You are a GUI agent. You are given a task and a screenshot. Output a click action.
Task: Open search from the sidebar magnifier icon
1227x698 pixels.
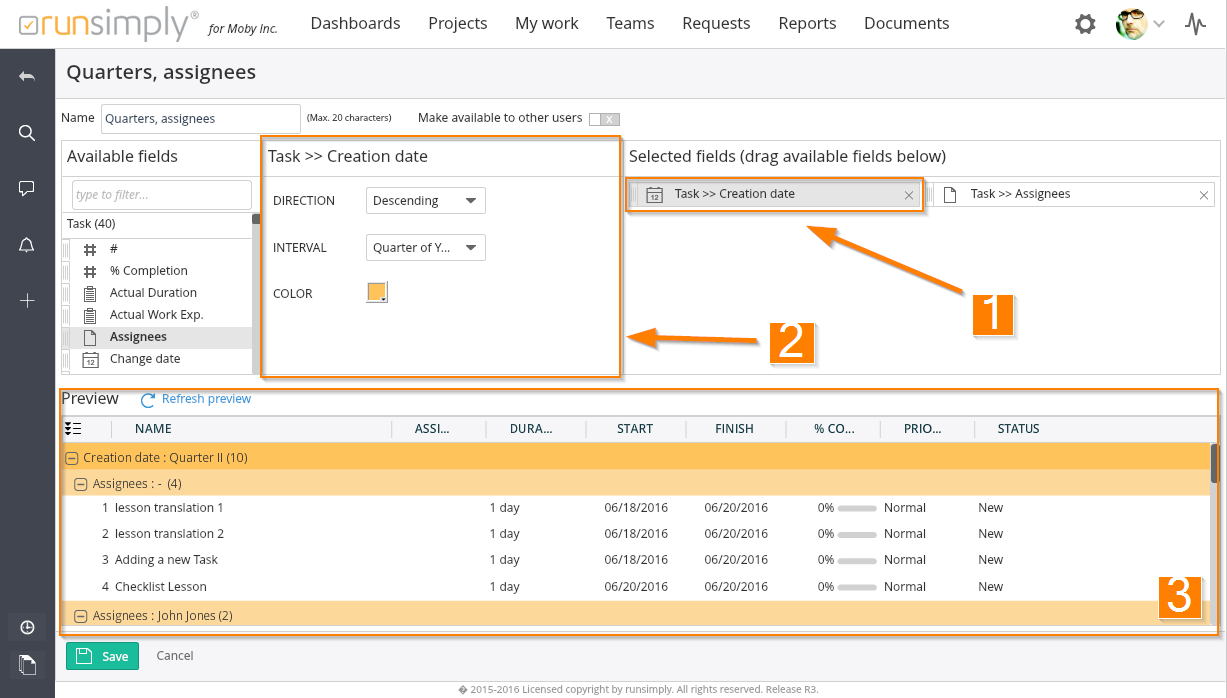(x=27, y=133)
